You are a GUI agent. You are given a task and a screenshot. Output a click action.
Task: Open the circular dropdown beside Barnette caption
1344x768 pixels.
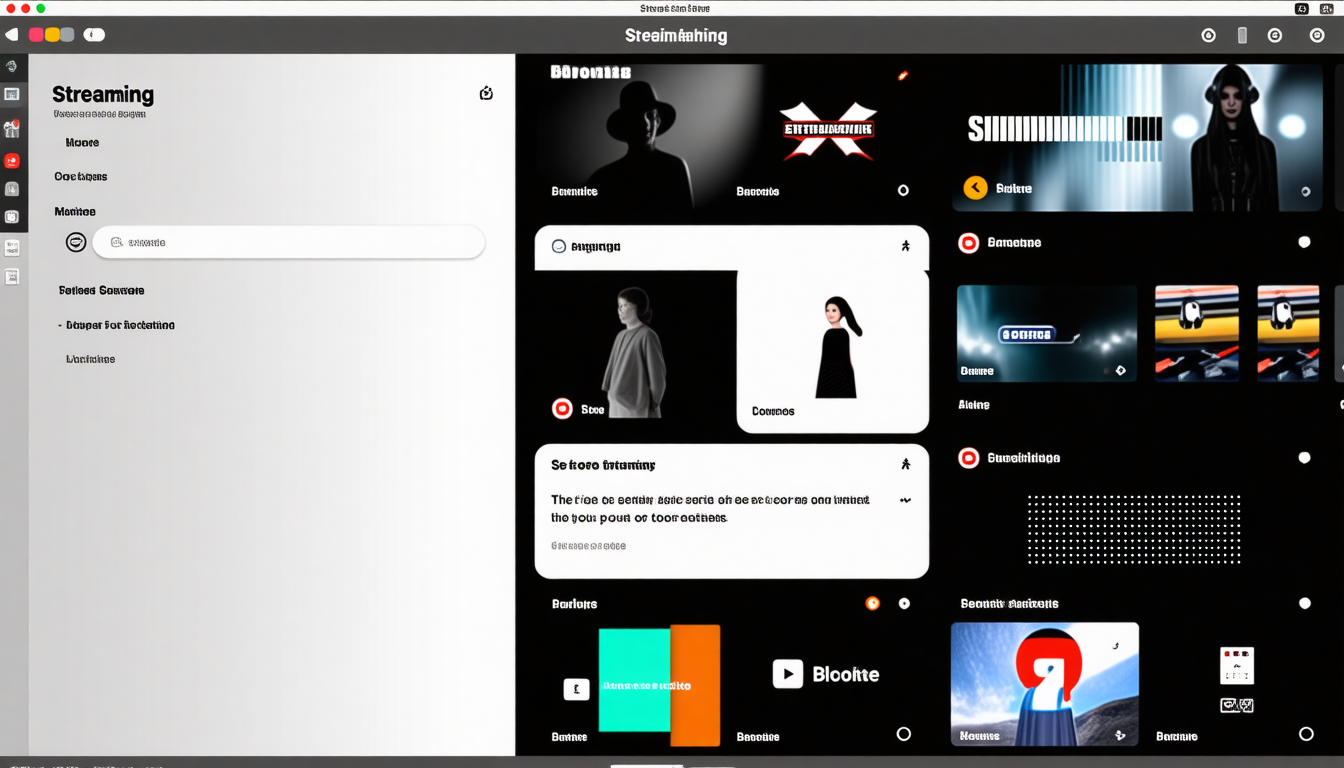pos(903,189)
